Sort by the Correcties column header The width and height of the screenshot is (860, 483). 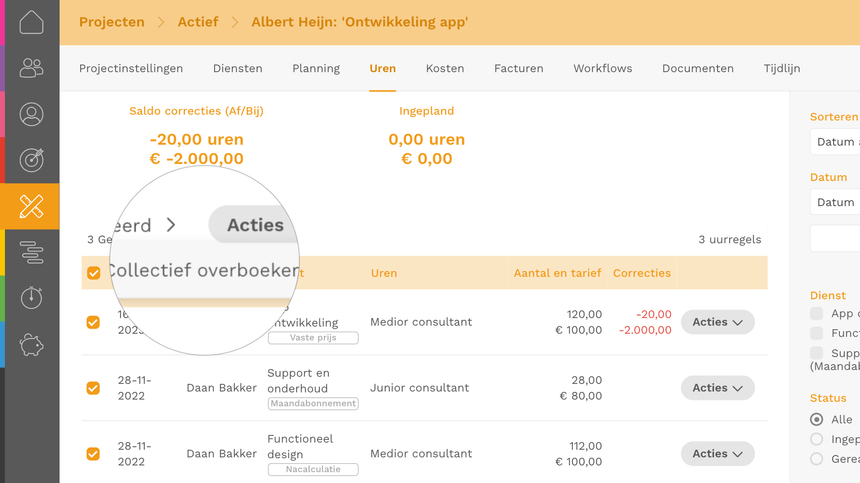642,273
